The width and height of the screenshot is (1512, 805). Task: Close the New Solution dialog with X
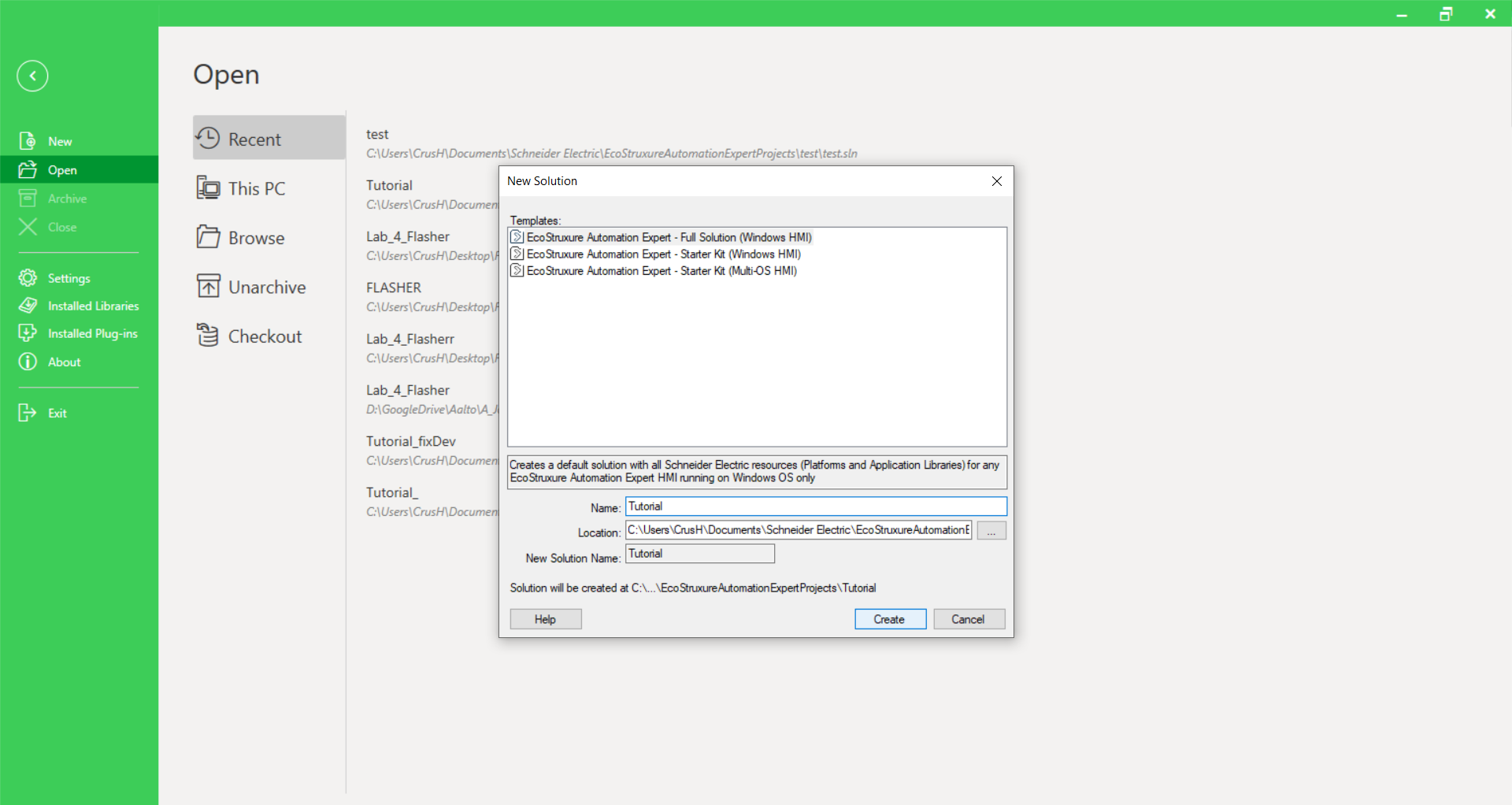(997, 181)
